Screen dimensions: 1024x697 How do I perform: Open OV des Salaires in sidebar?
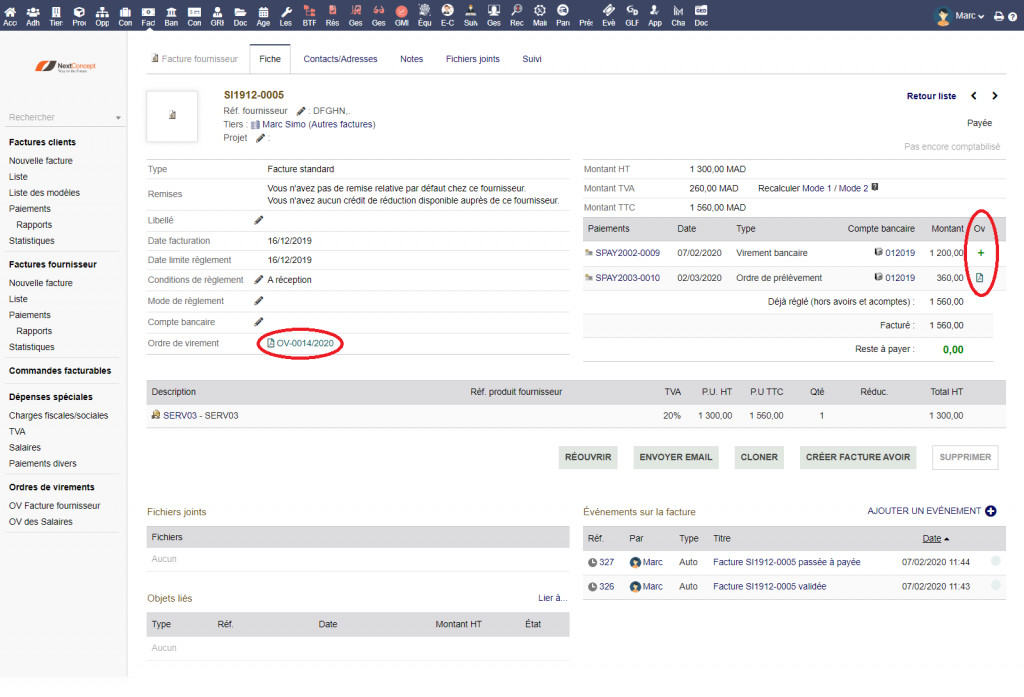click(x=42, y=522)
